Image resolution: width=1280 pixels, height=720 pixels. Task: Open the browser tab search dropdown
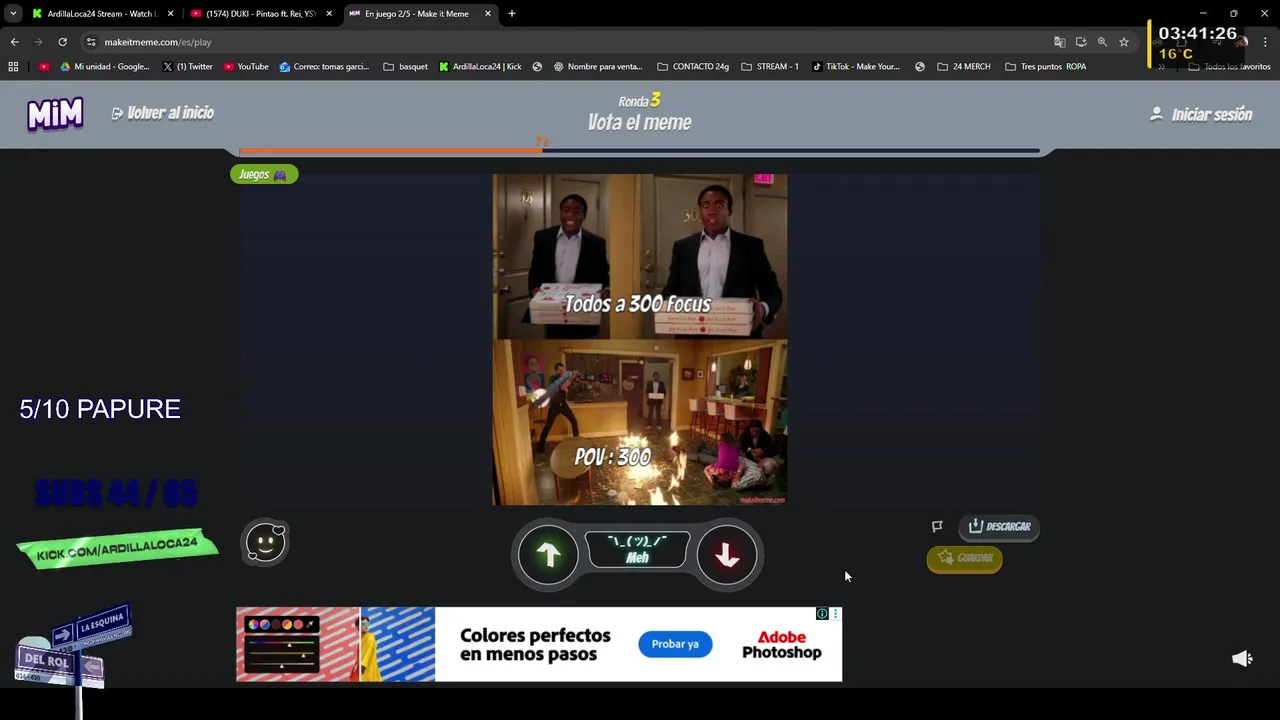click(13, 14)
